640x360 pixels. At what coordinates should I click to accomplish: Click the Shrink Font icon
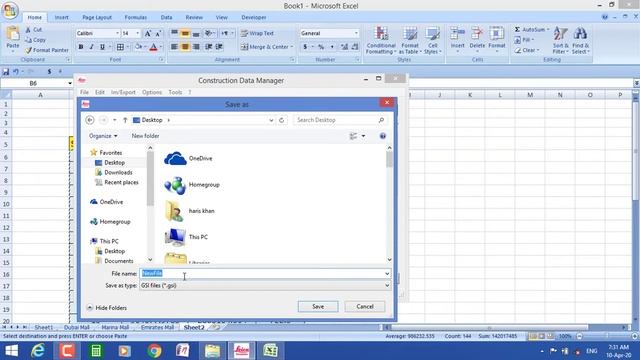click(158, 33)
